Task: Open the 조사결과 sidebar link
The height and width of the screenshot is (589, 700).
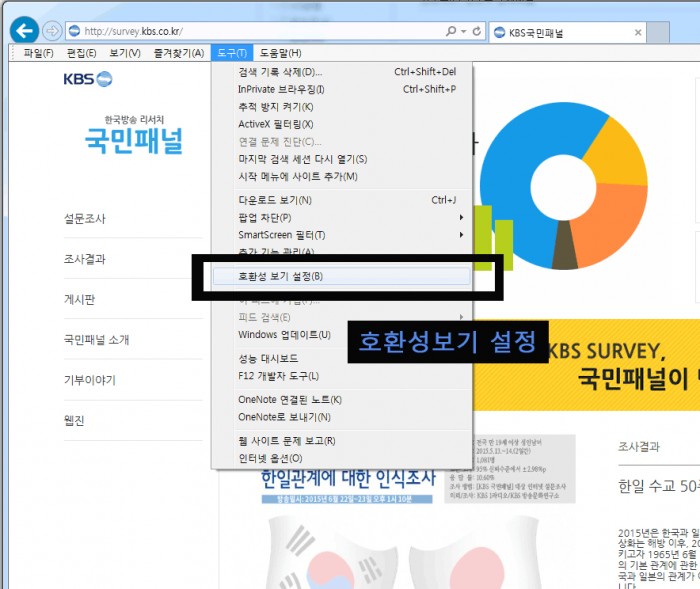Action: point(84,259)
